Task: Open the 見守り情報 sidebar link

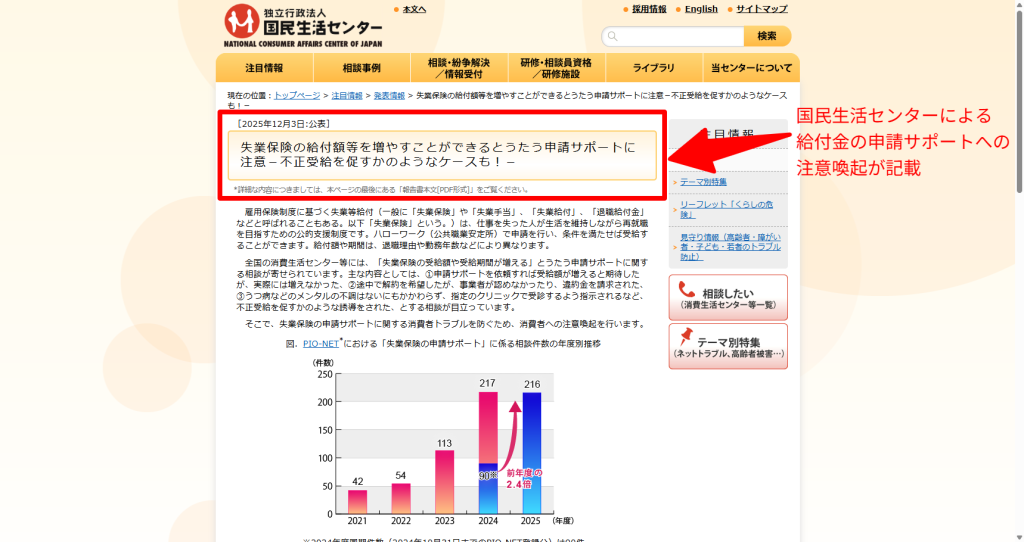Action: (x=730, y=247)
